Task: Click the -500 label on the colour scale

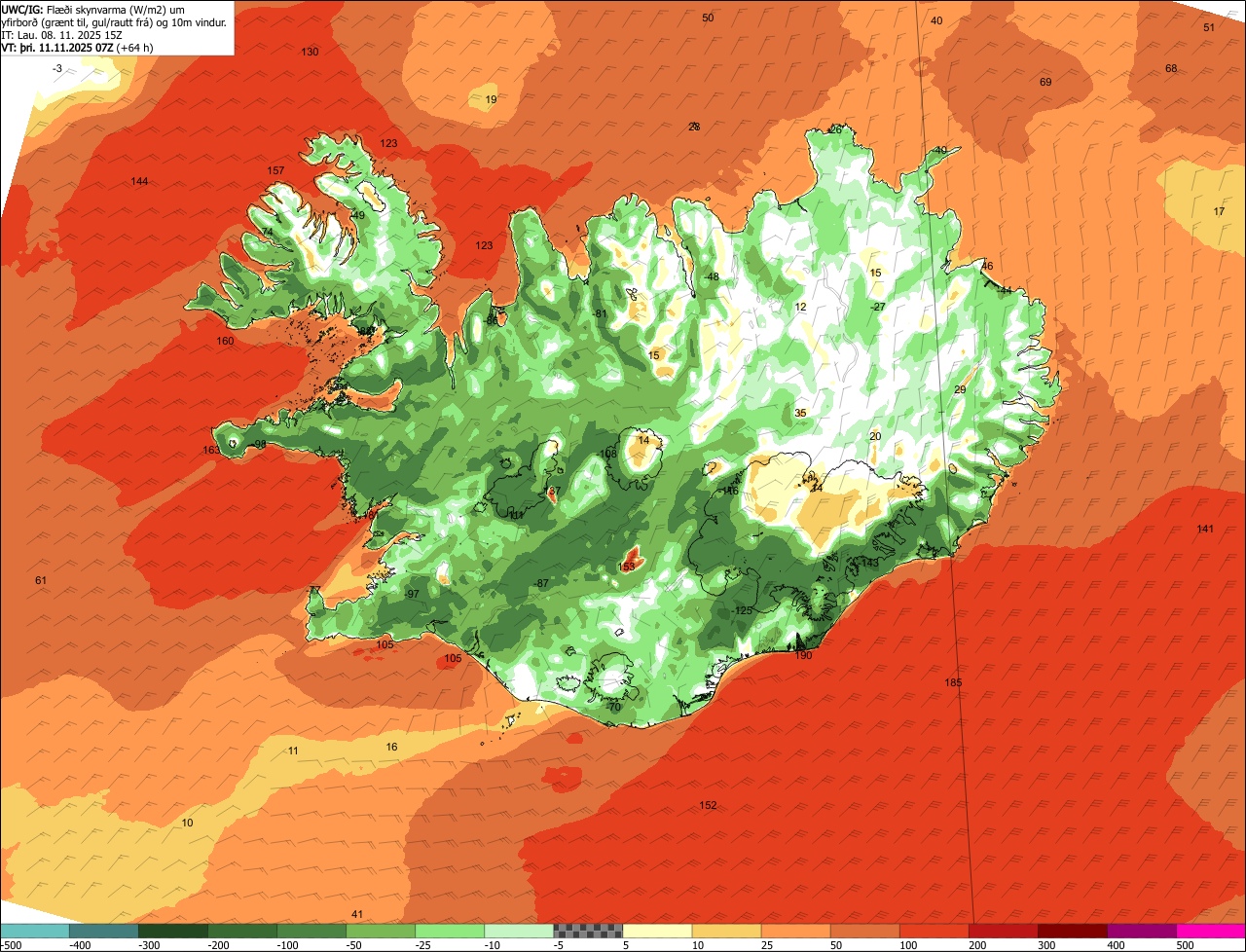Action: [11, 945]
